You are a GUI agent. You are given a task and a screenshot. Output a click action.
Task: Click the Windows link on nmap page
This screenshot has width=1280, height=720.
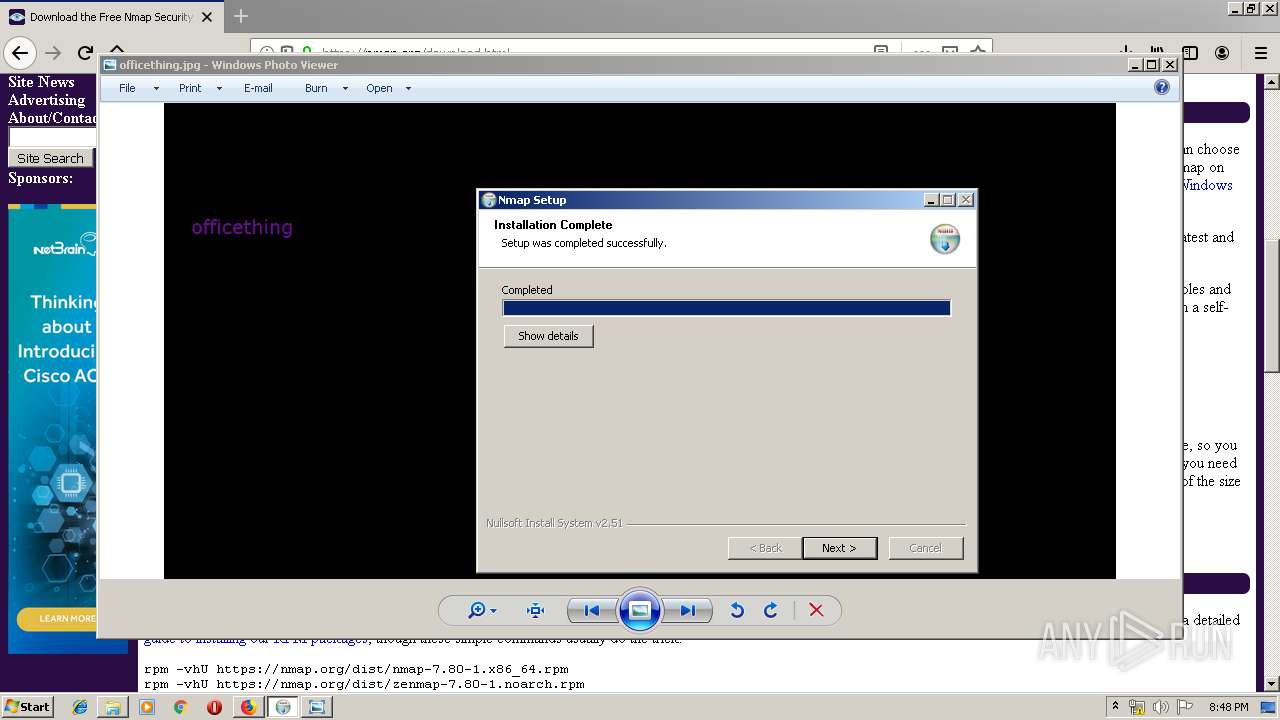tap(1208, 185)
